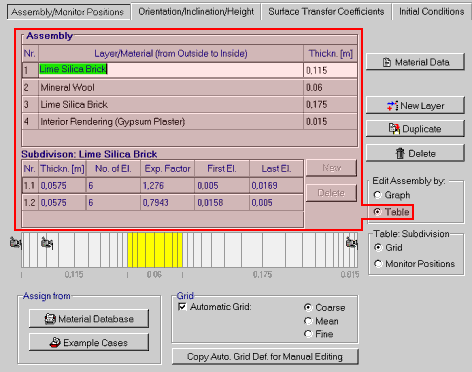The image size is (472, 372).
Task: Click the rightmost monitor camera icon
Action: click(x=352, y=243)
